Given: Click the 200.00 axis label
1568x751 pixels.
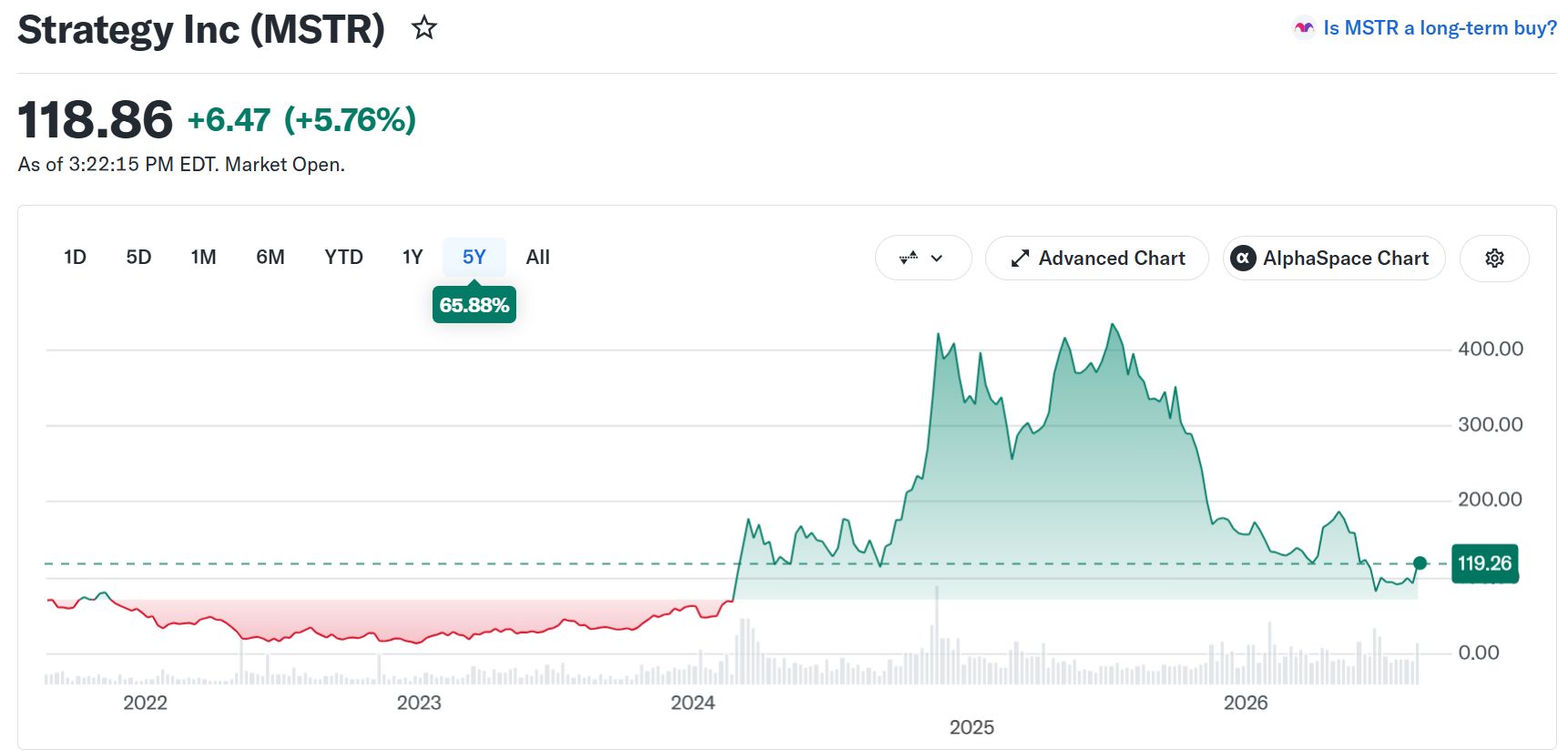Looking at the screenshot, I should coord(1491,499).
